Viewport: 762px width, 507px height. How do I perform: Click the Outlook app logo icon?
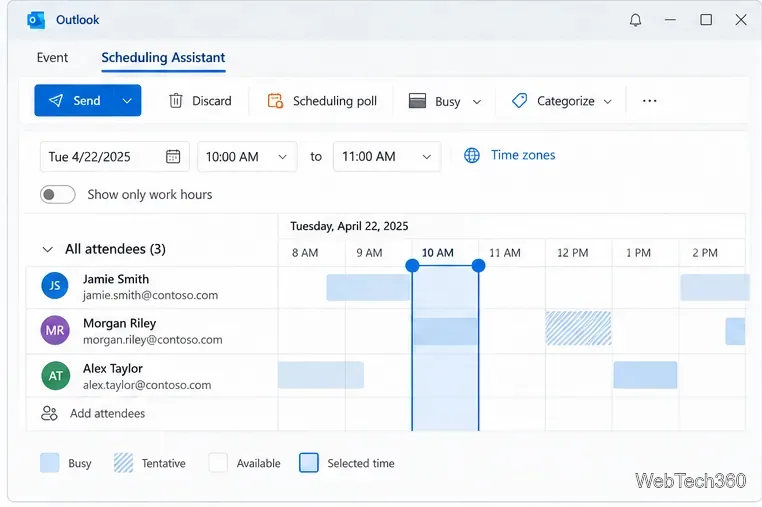pyautogui.click(x=36, y=20)
